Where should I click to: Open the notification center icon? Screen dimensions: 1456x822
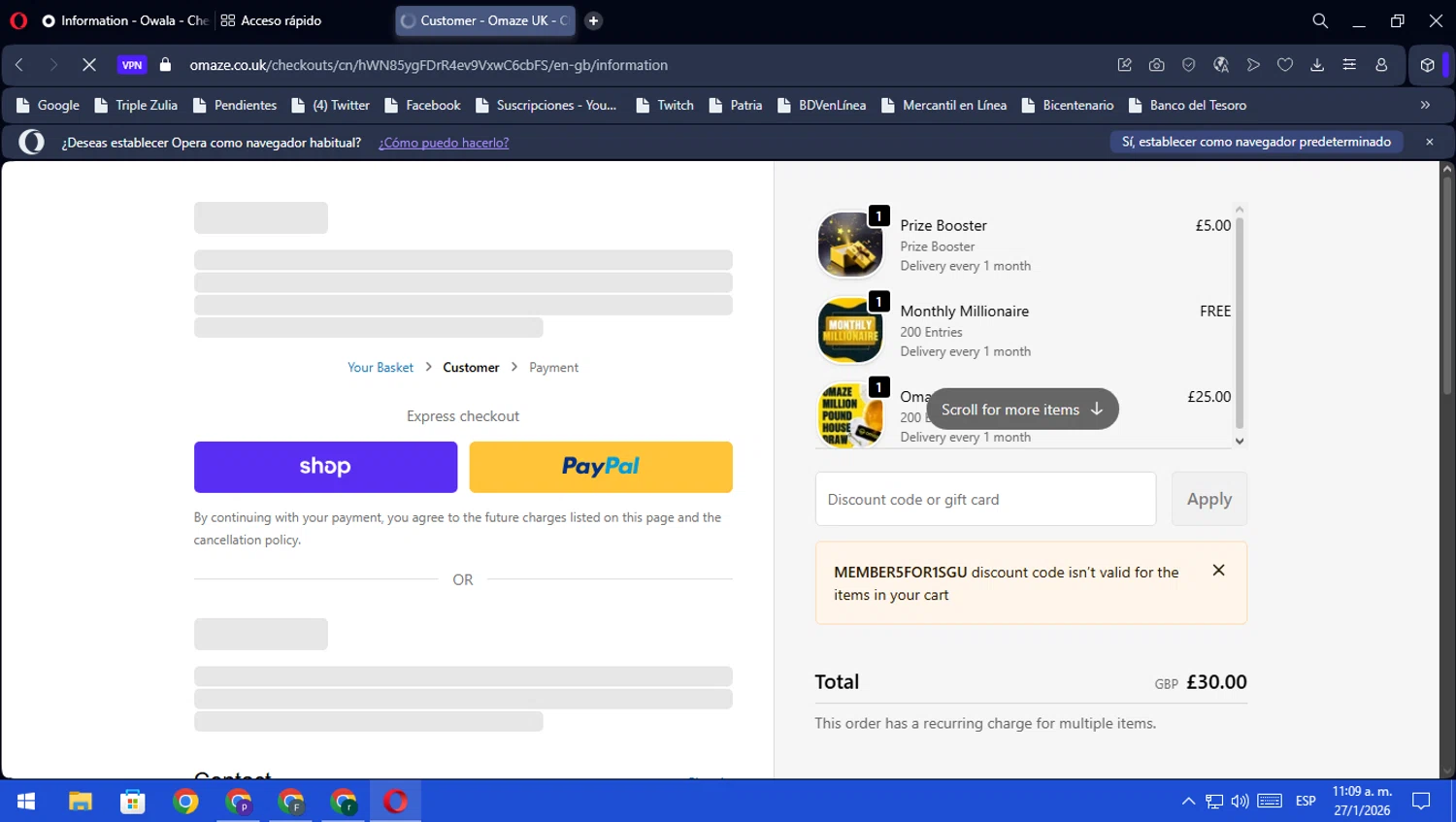coord(1421,801)
